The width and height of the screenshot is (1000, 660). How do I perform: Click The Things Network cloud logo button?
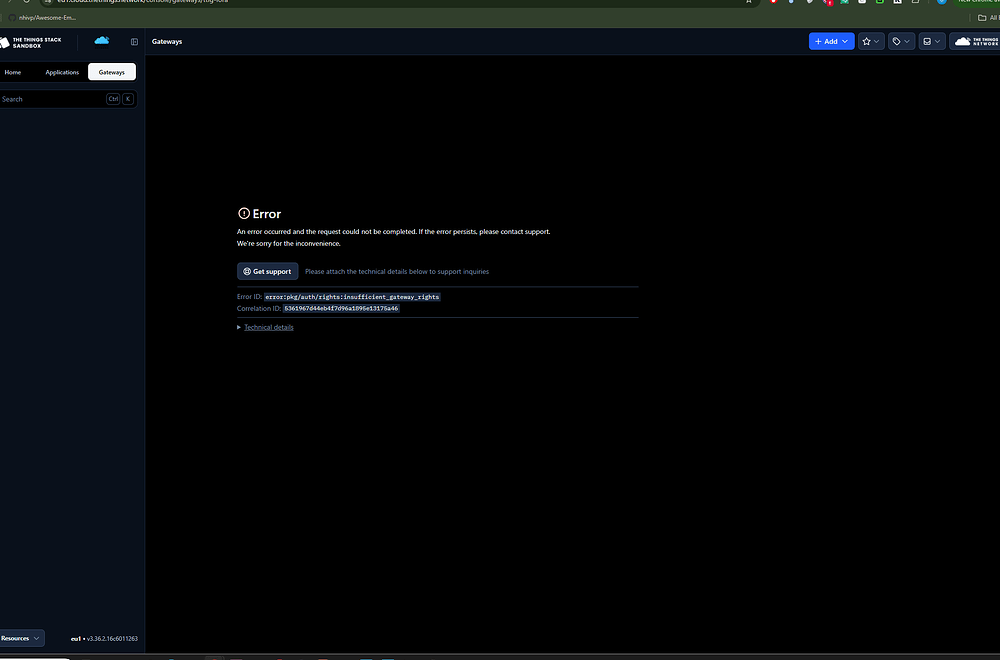(x=975, y=41)
